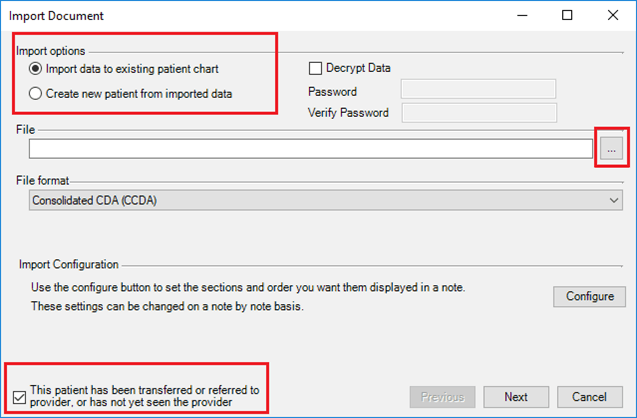Click the File format label

point(44,179)
